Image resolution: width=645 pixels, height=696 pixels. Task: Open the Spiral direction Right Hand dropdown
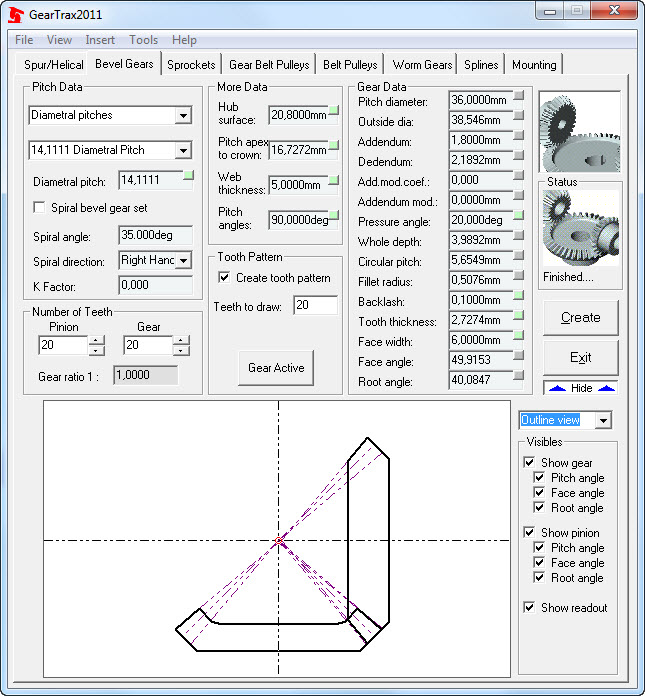183,260
